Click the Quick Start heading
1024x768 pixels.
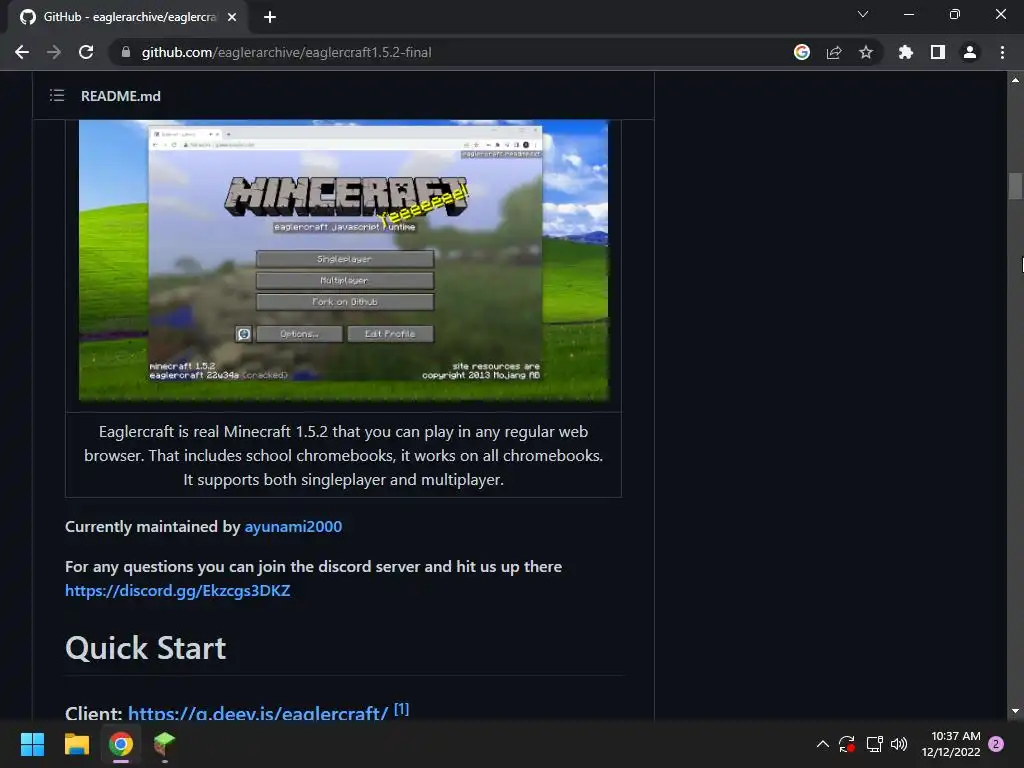point(146,648)
